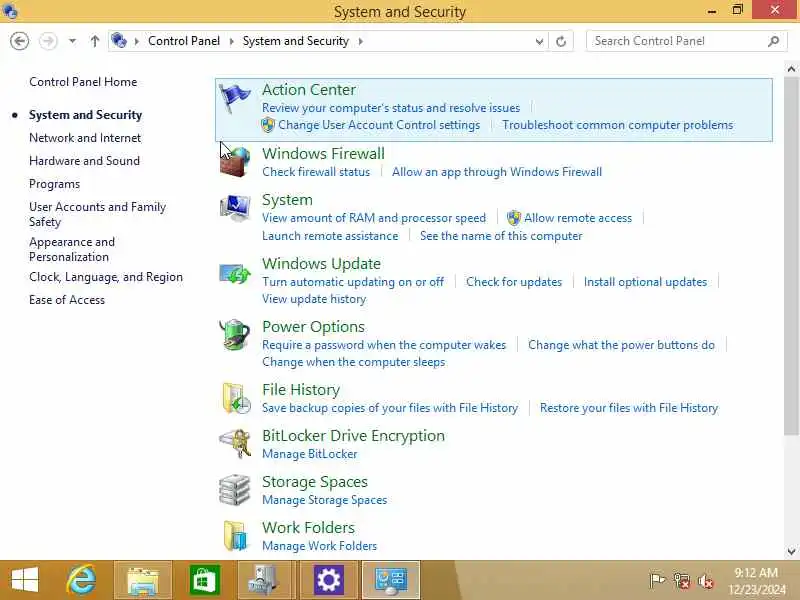Screen dimensions: 800x600
Task: Open the Action Center flag icon
Action: (x=235, y=97)
